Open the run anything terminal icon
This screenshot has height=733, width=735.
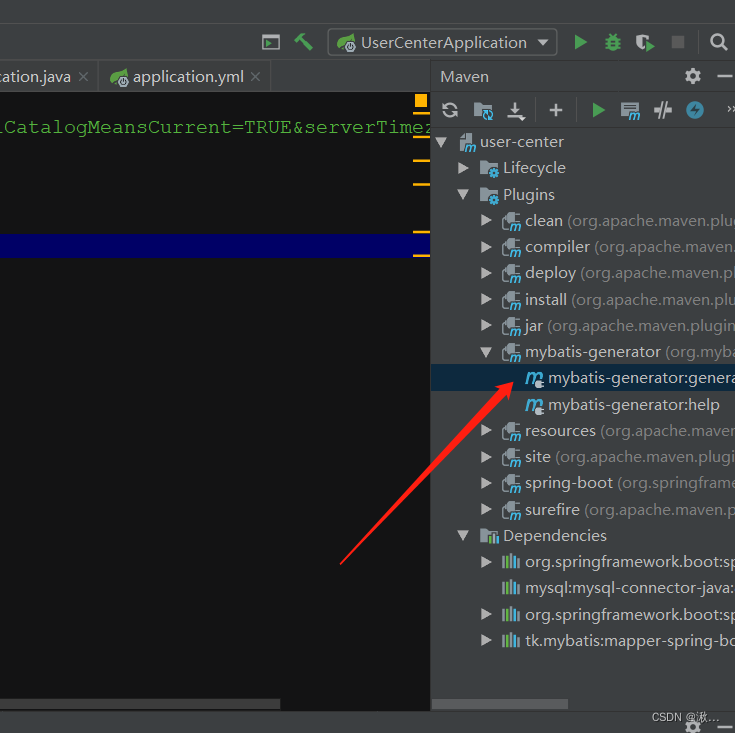[x=270, y=42]
